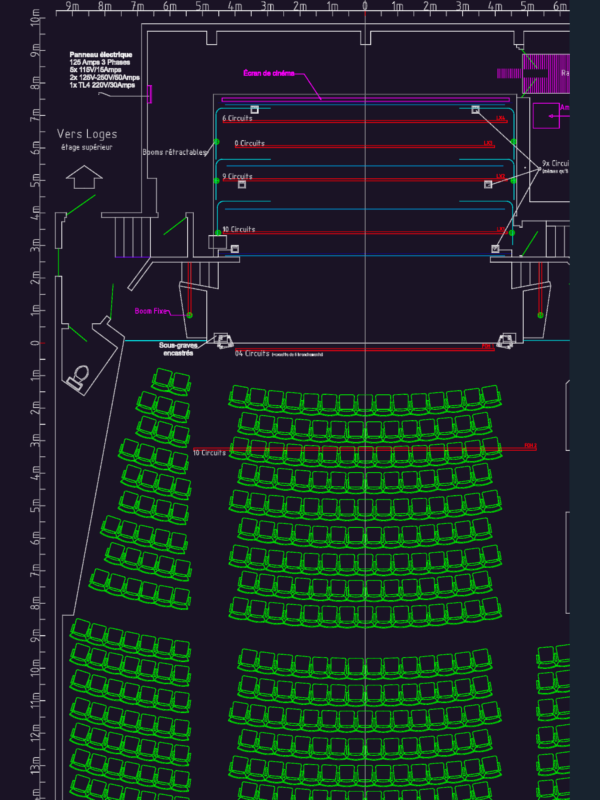
Task: Pick the left recessed subwoofer symbol
Action: (x=222, y=340)
